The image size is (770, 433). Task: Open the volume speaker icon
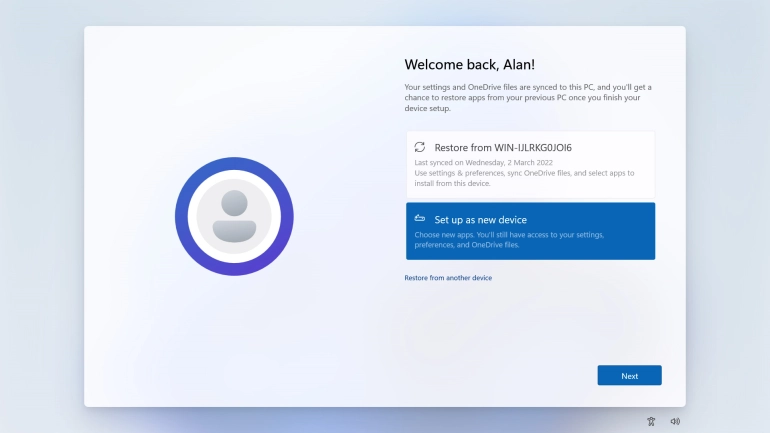tap(675, 421)
